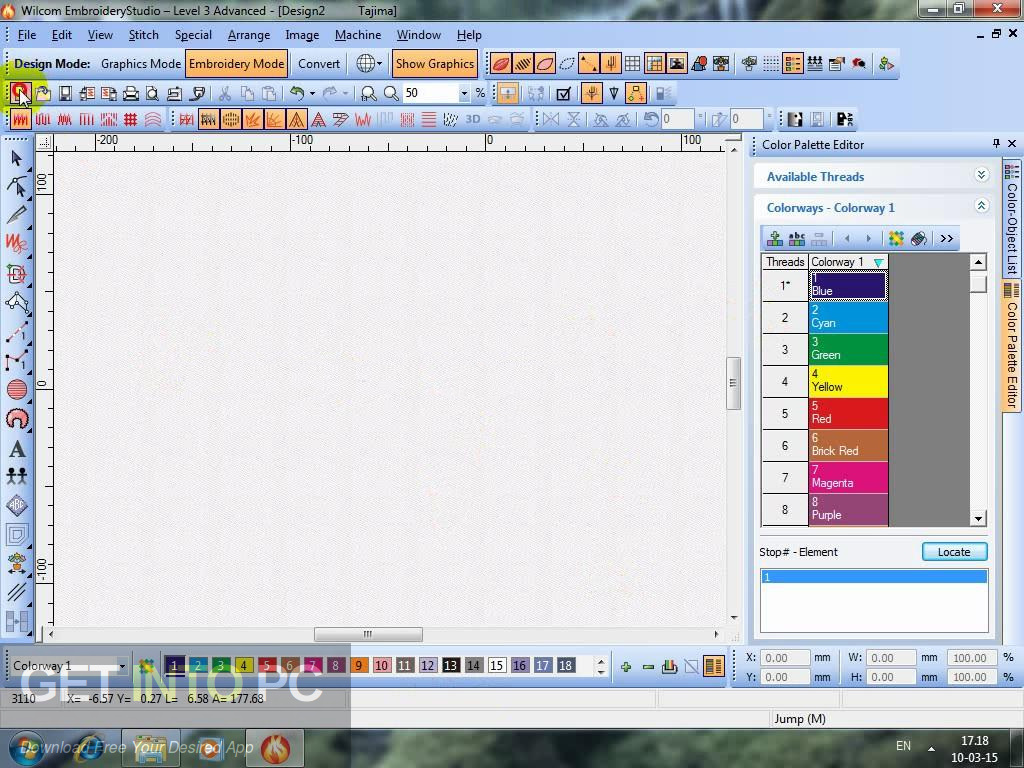
Task: Select stop number 1 in element list
Action: pos(874,577)
